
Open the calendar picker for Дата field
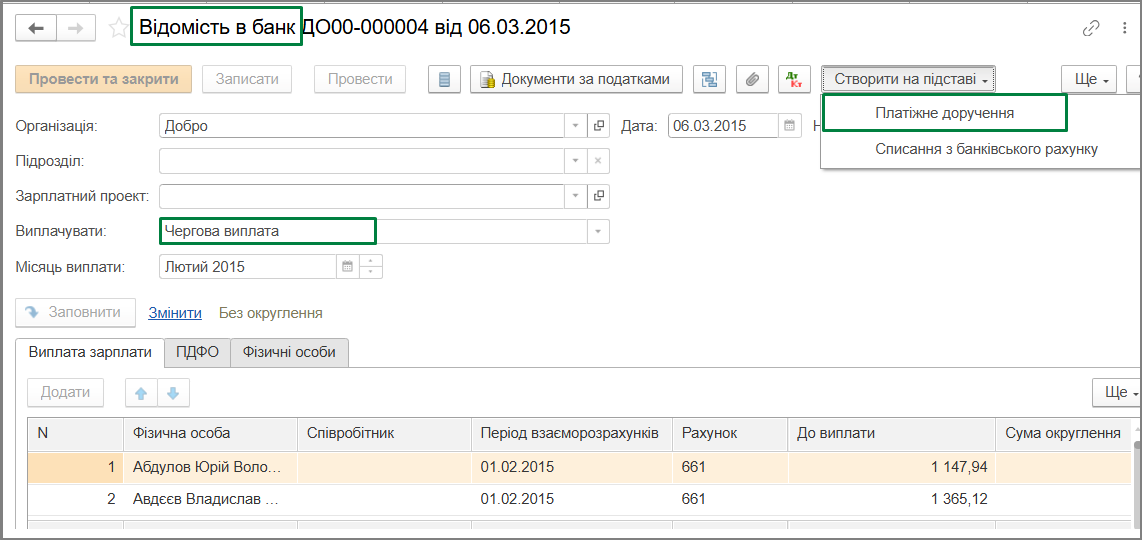(x=789, y=125)
